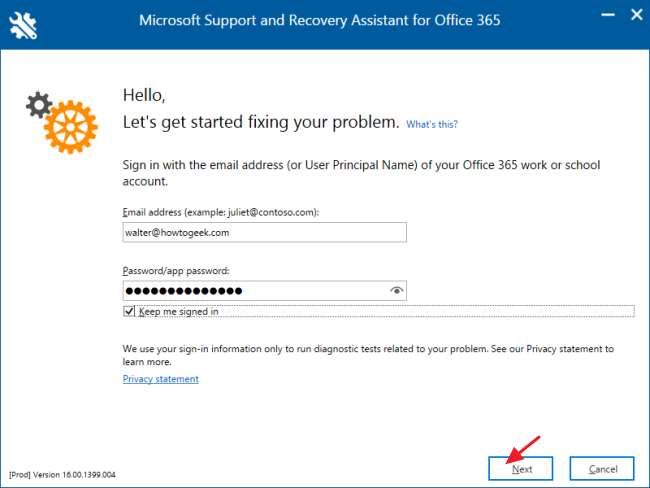Focus the Email address input field
The width and height of the screenshot is (650, 488).
(x=264, y=232)
